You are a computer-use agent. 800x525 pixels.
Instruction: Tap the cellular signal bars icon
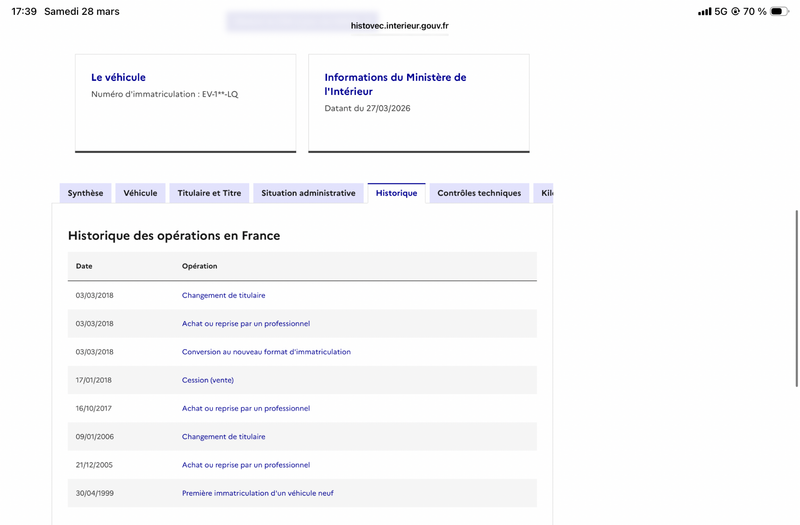pyautogui.click(x=705, y=11)
